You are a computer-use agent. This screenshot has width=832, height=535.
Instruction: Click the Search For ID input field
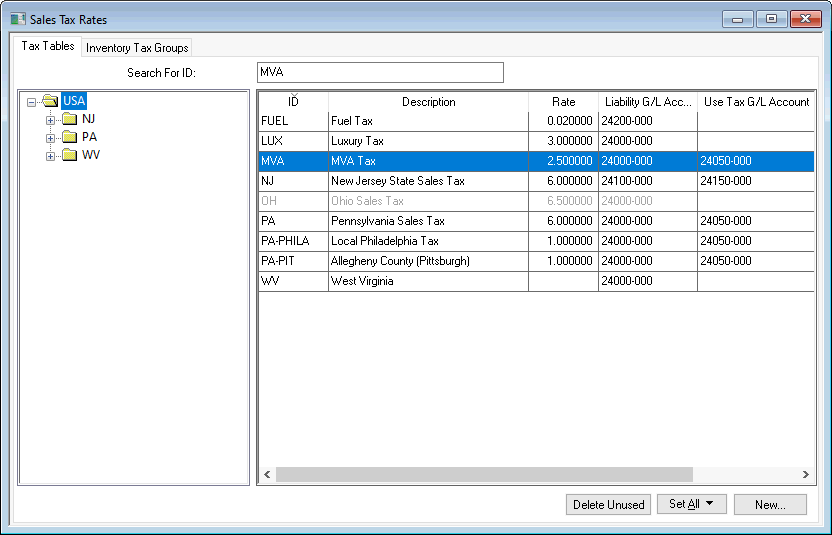point(380,73)
